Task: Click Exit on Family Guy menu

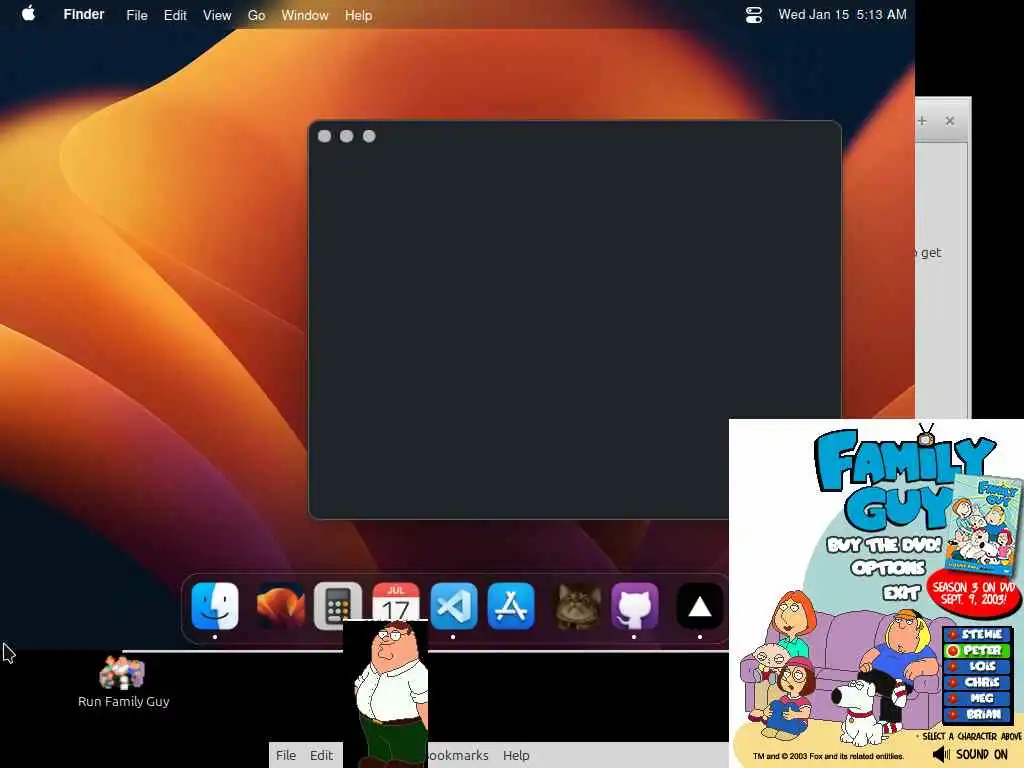Action: [902, 592]
